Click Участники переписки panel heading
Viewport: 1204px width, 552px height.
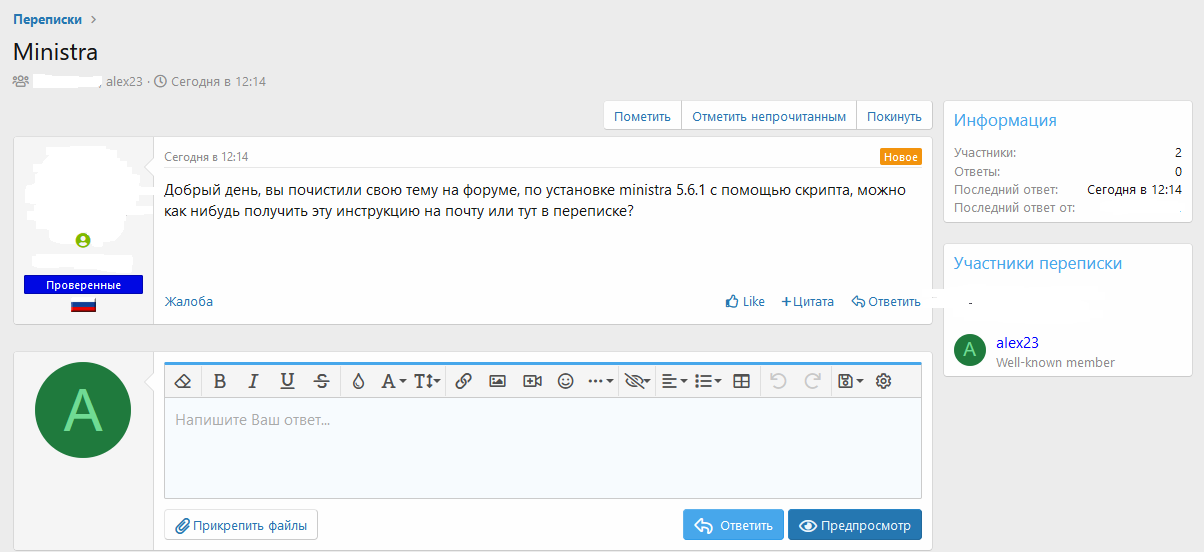click(1038, 263)
